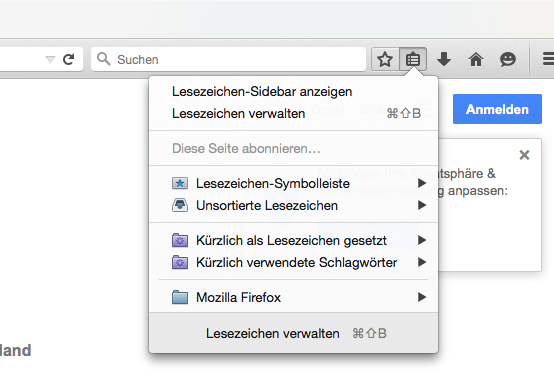Viewport: 554px width, 383px height.
Task: Toggle the bookmarks menu list button
Action: pyautogui.click(x=413, y=59)
